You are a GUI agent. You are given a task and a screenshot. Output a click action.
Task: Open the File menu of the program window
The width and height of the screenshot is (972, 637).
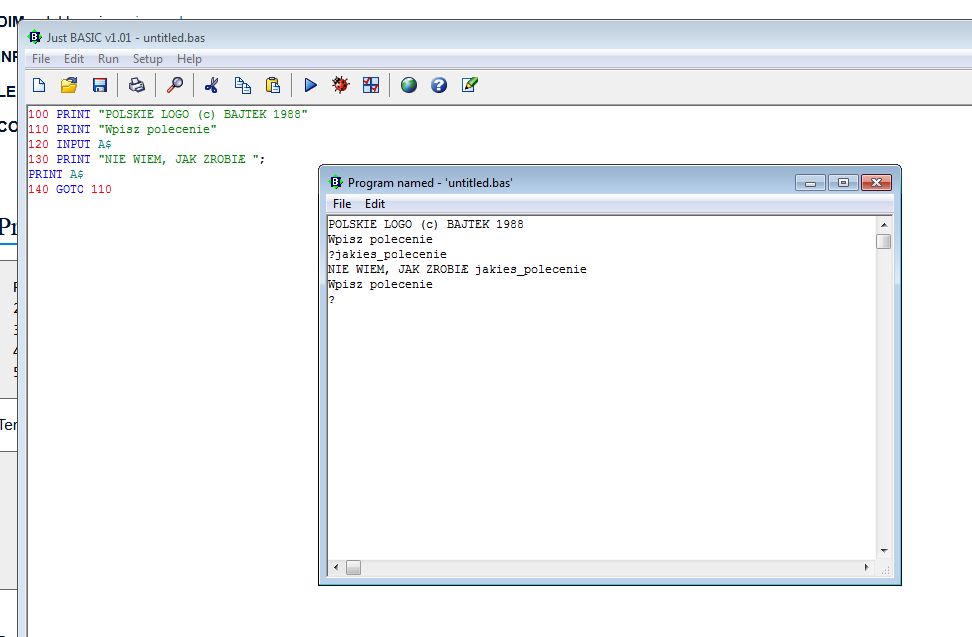coord(342,204)
